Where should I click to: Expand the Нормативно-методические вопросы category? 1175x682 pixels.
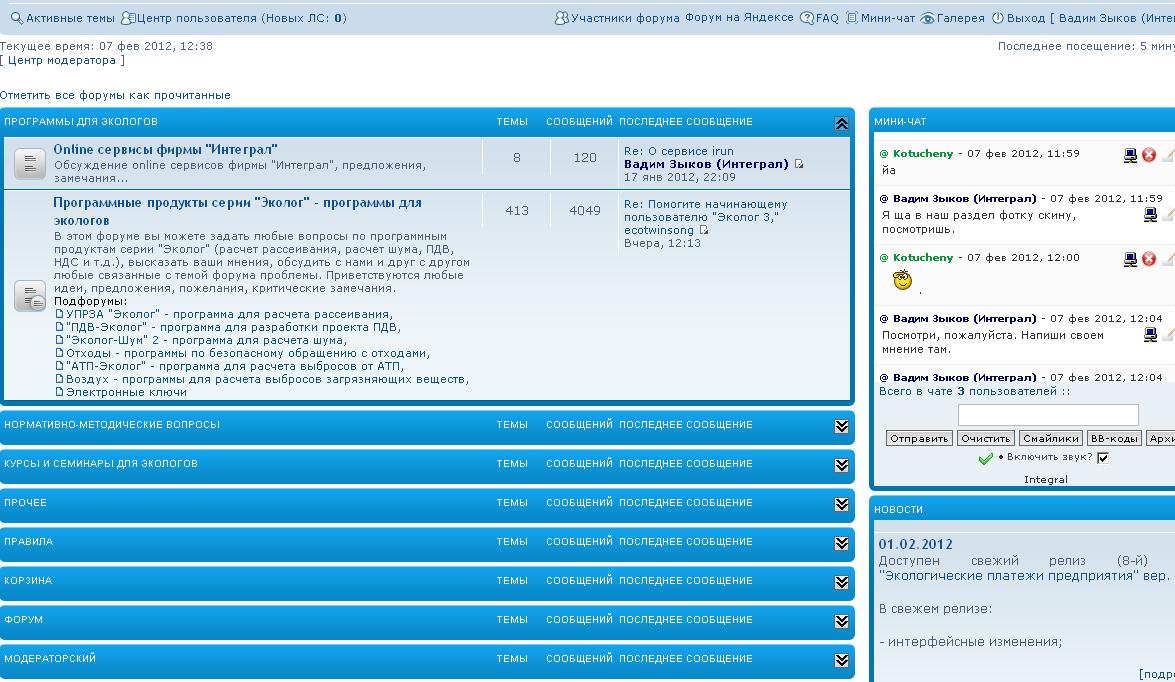point(841,426)
